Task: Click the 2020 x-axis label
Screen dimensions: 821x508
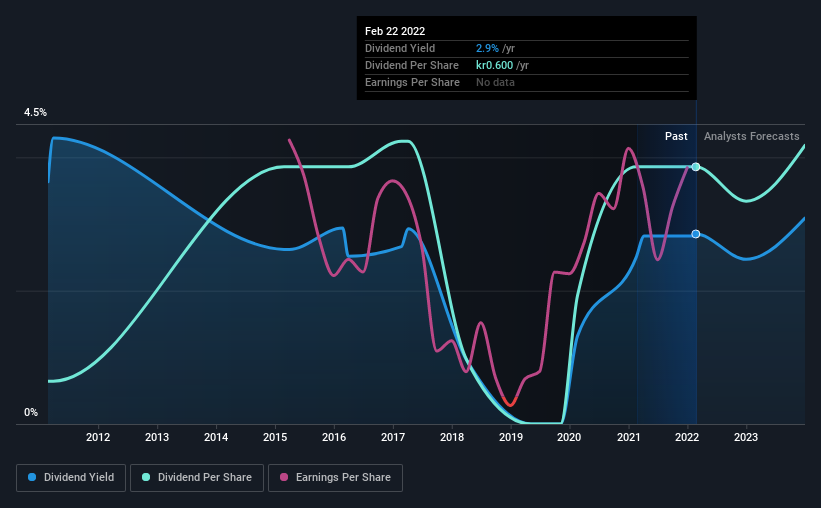Action: pos(569,437)
